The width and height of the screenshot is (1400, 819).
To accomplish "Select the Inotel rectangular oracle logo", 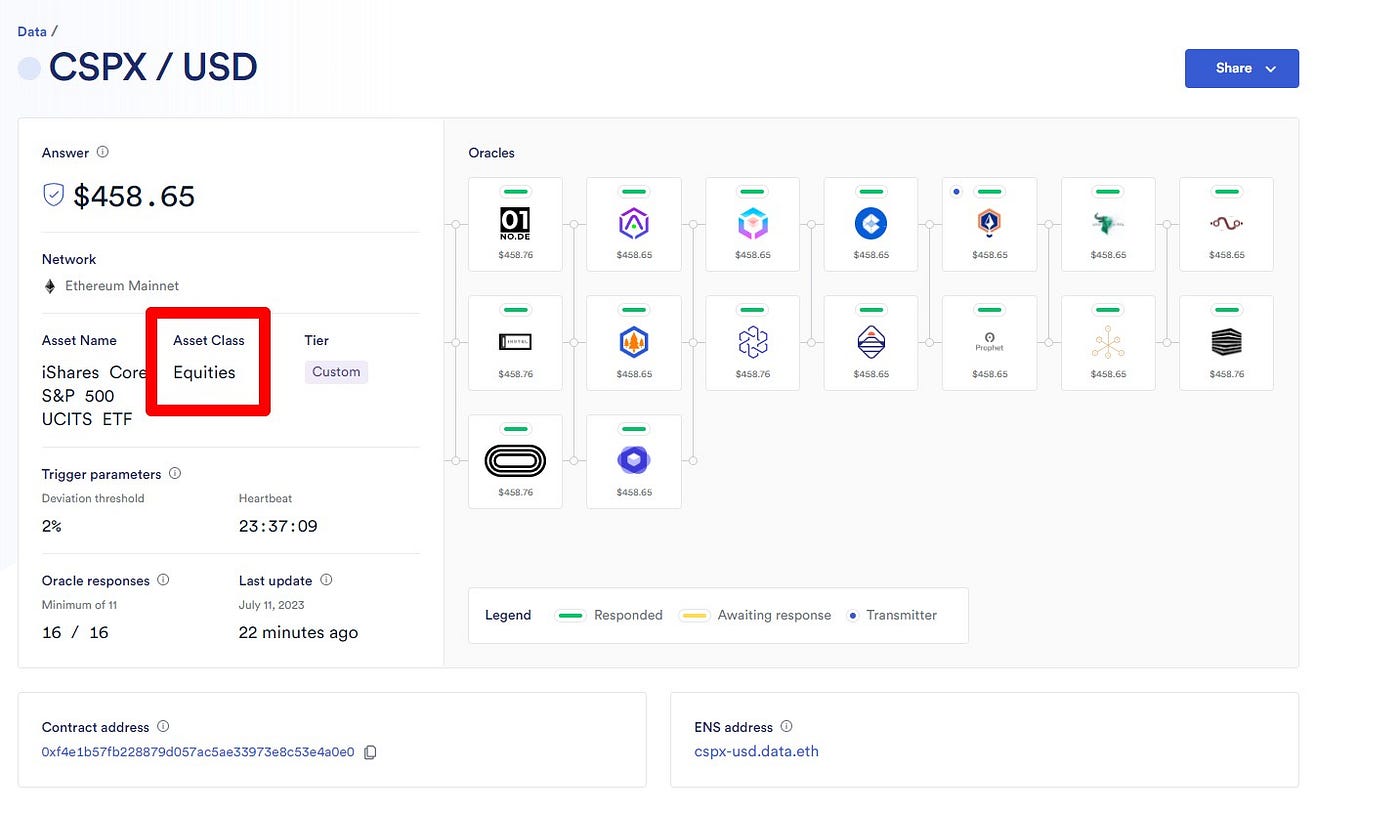I will (515, 342).
